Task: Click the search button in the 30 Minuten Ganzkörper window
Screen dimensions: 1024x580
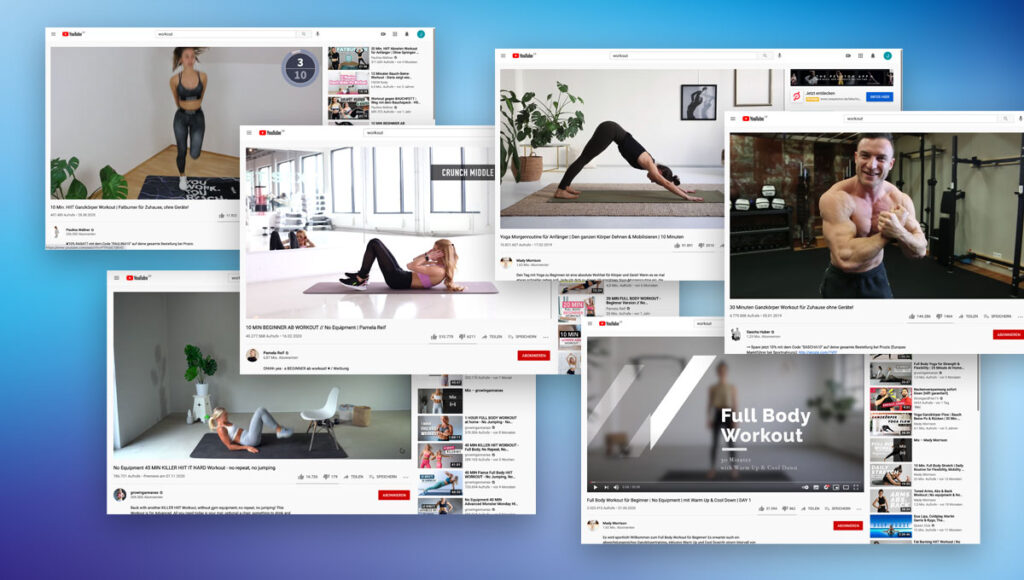Action: point(1006,118)
